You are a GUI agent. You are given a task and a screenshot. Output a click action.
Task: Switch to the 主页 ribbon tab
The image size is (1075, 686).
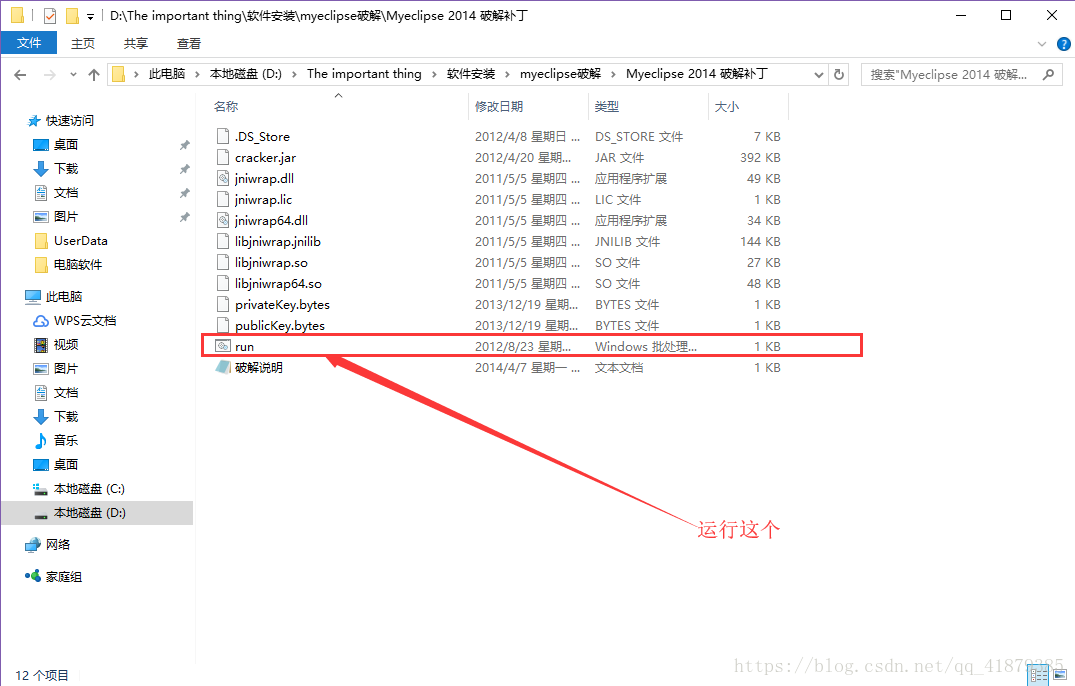(83, 43)
